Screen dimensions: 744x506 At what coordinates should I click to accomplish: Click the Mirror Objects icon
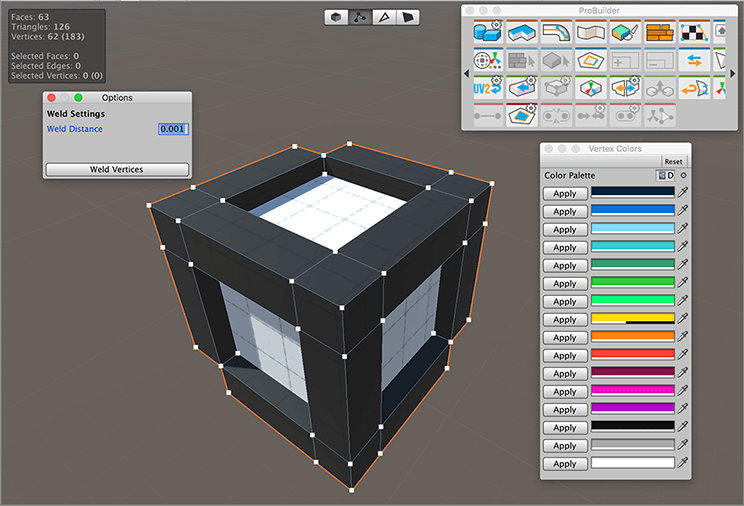tap(625, 88)
